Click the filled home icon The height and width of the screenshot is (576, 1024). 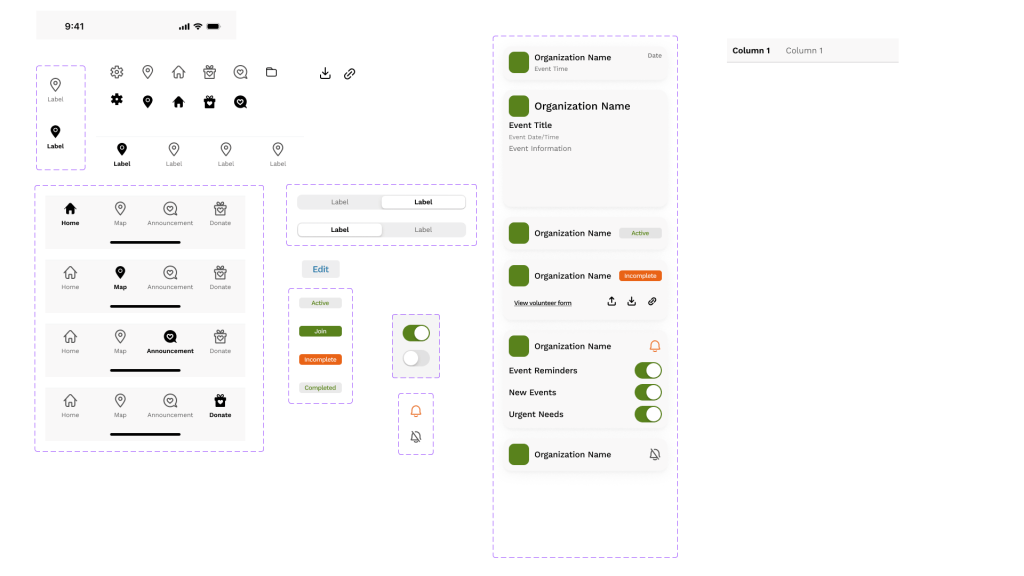pyautogui.click(x=178, y=101)
